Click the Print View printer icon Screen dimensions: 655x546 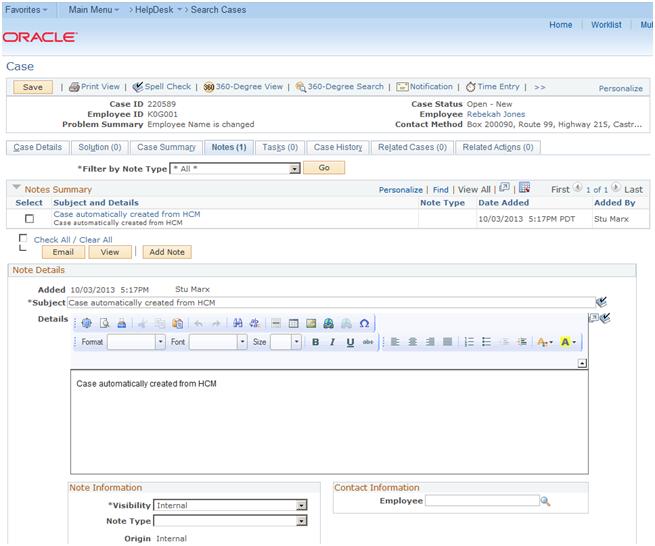coord(74,87)
